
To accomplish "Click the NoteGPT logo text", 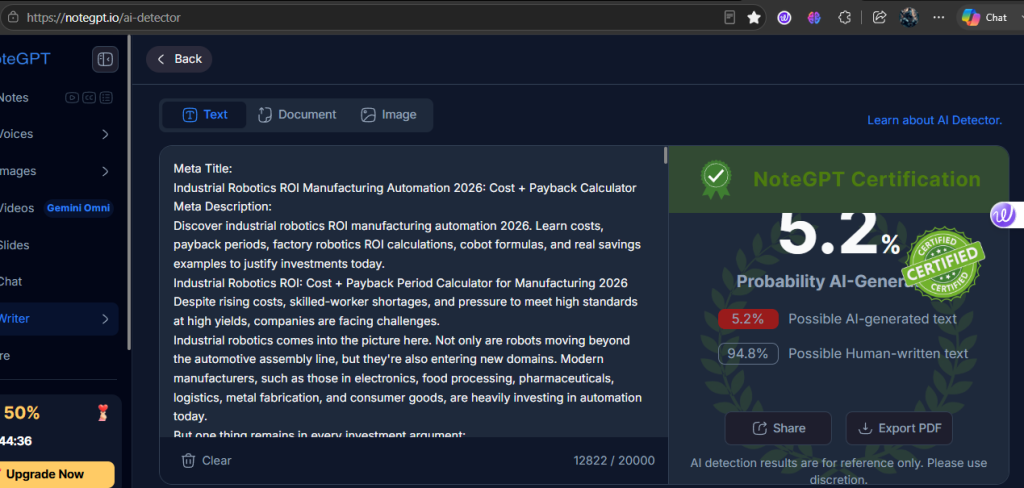I will point(25,59).
